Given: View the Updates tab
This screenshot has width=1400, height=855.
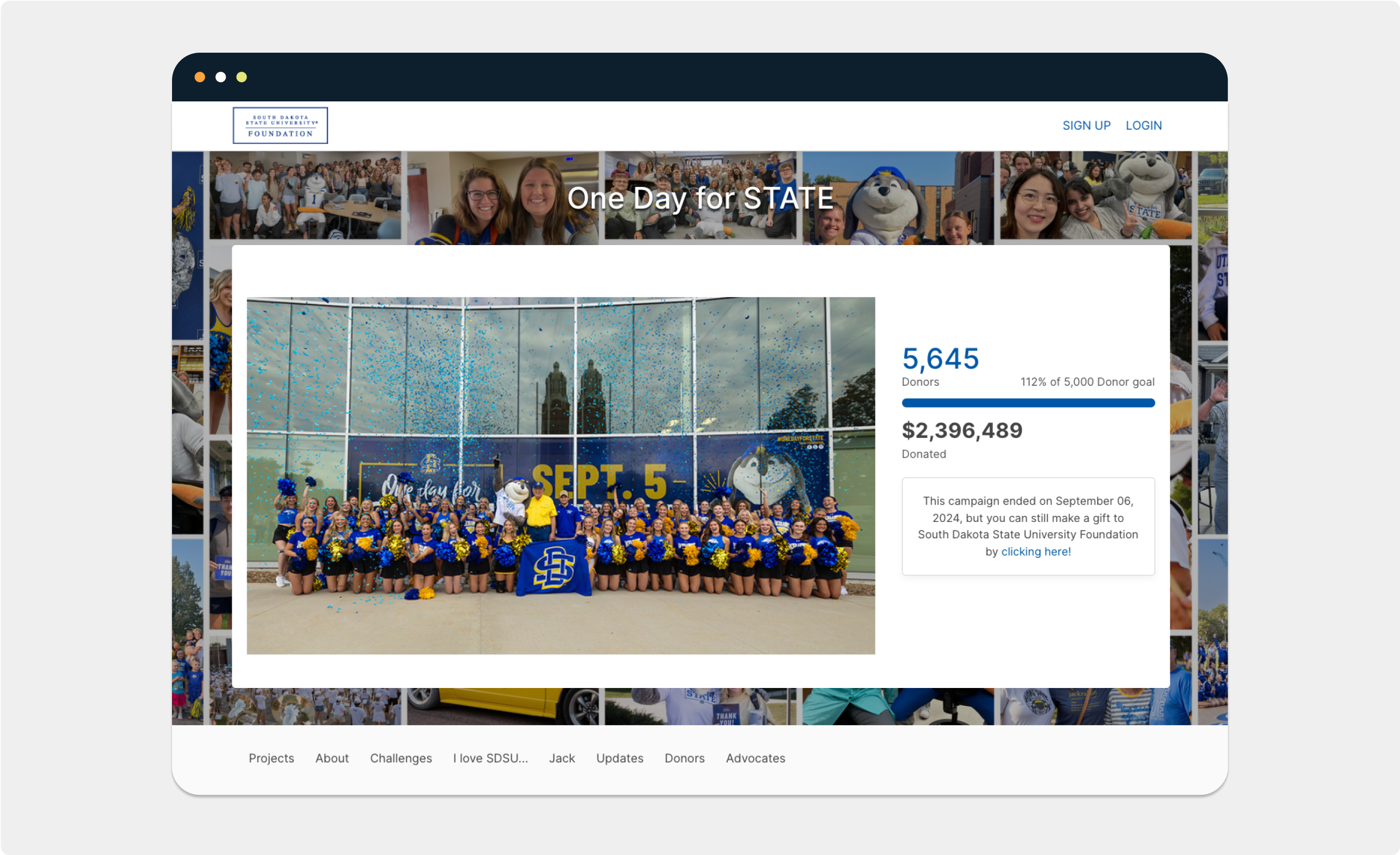Looking at the screenshot, I should click(619, 758).
